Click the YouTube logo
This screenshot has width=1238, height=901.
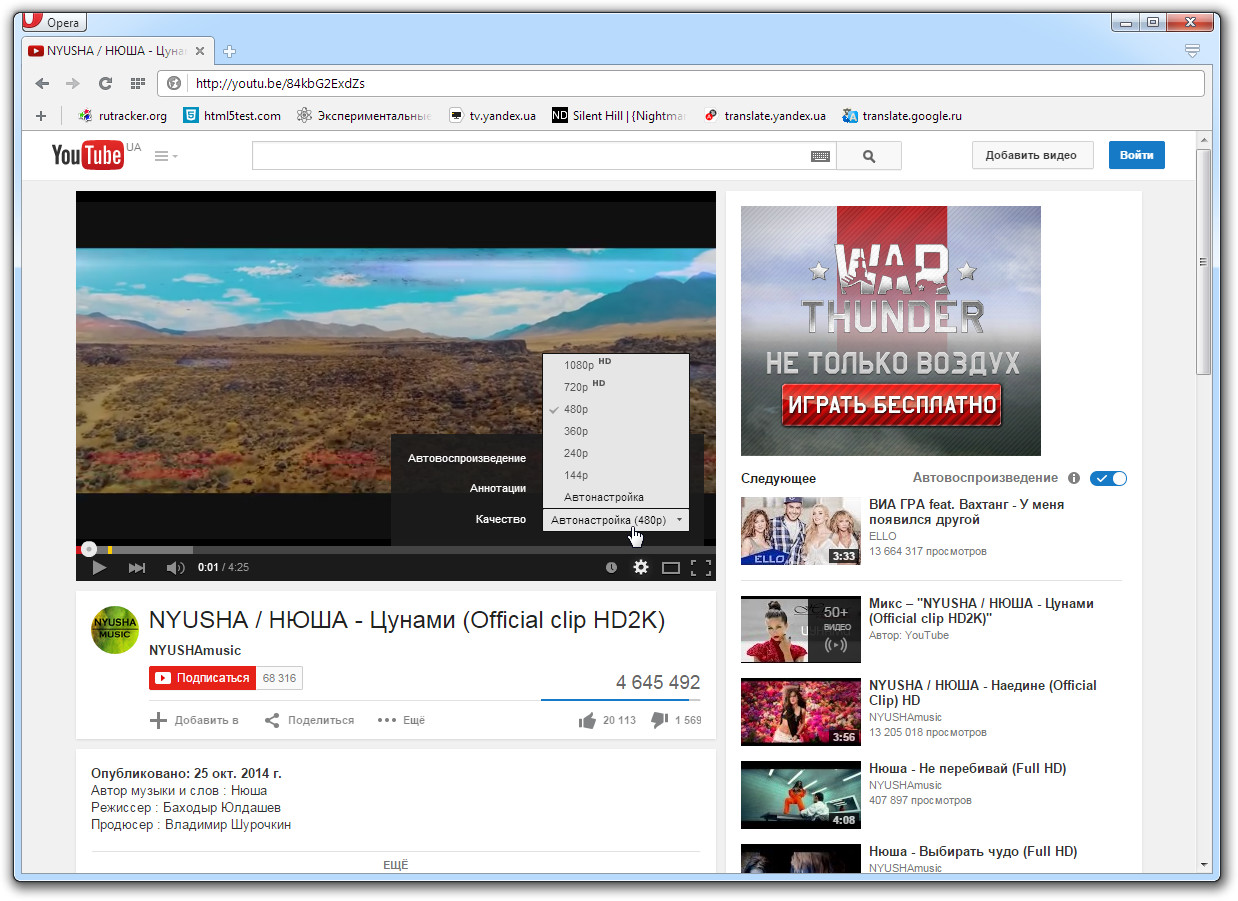(88, 155)
